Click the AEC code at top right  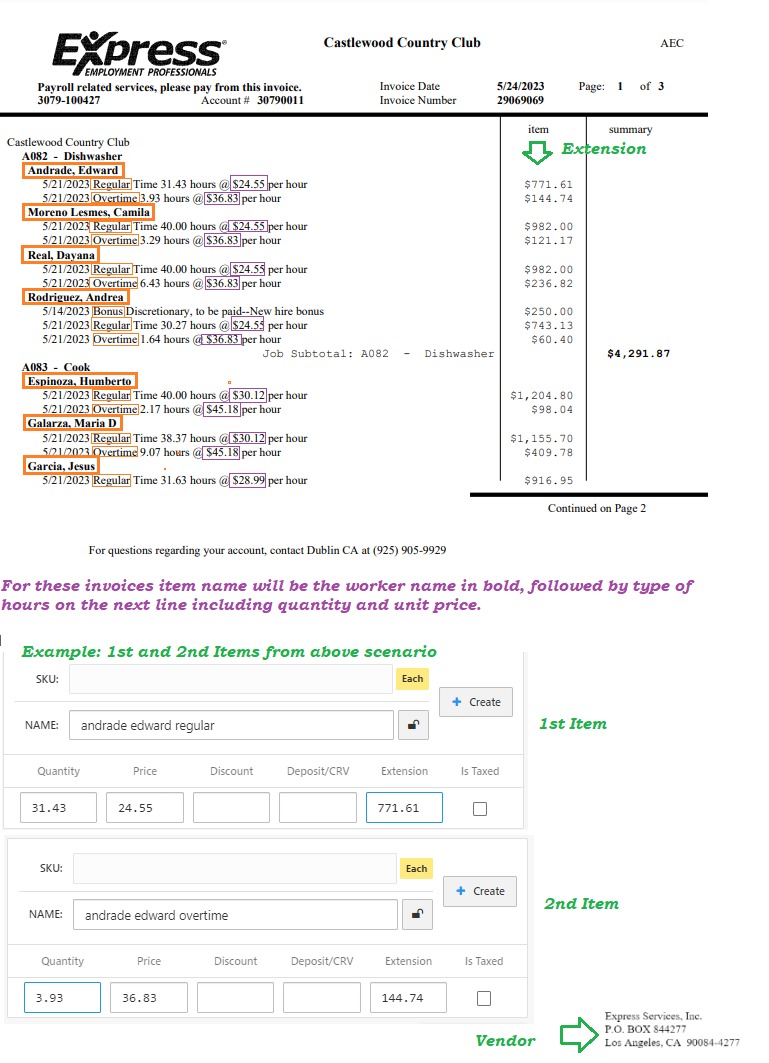tap(672, 43)
